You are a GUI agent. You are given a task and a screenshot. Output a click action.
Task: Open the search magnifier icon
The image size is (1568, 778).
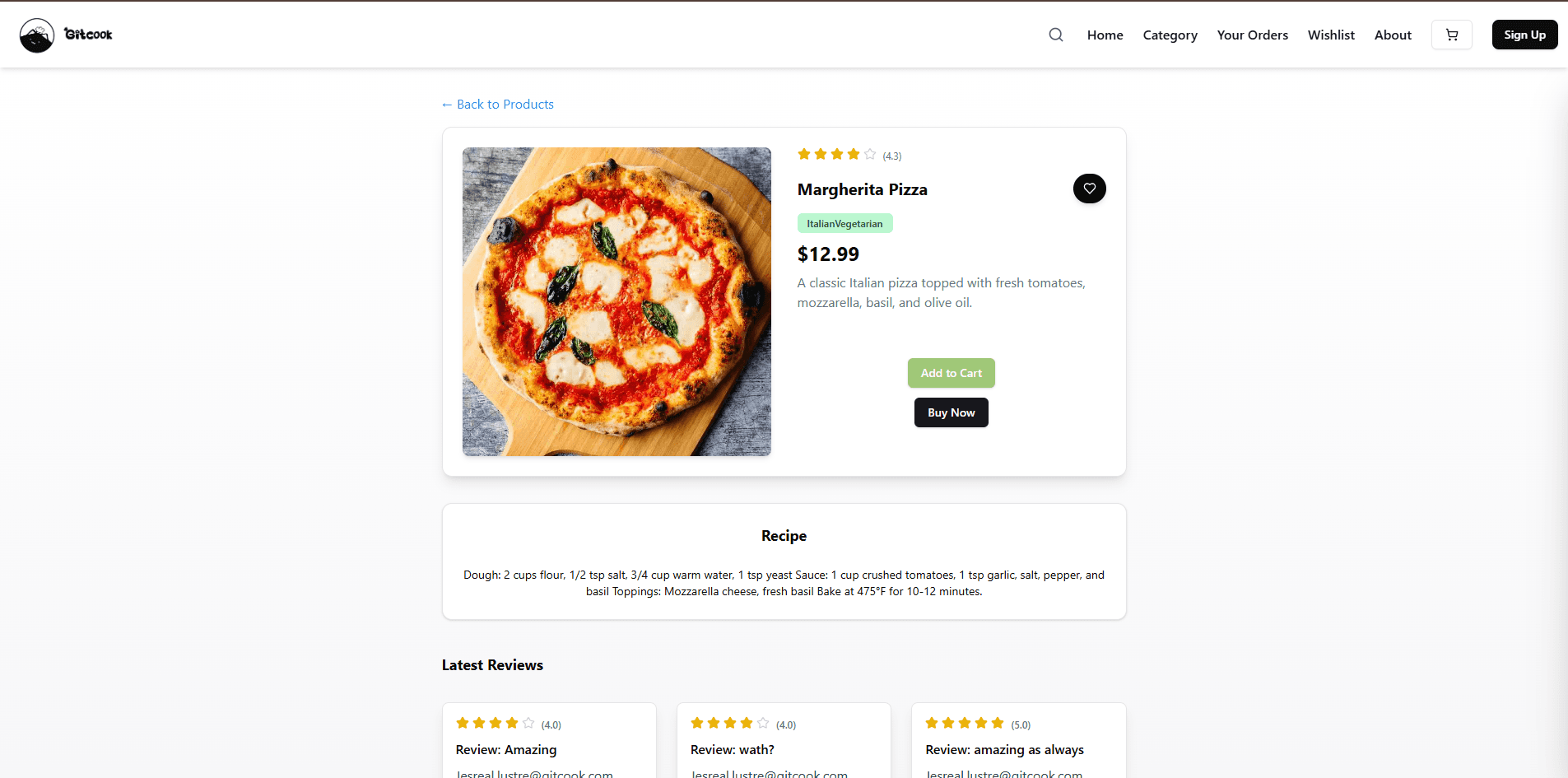[1056, 35]
